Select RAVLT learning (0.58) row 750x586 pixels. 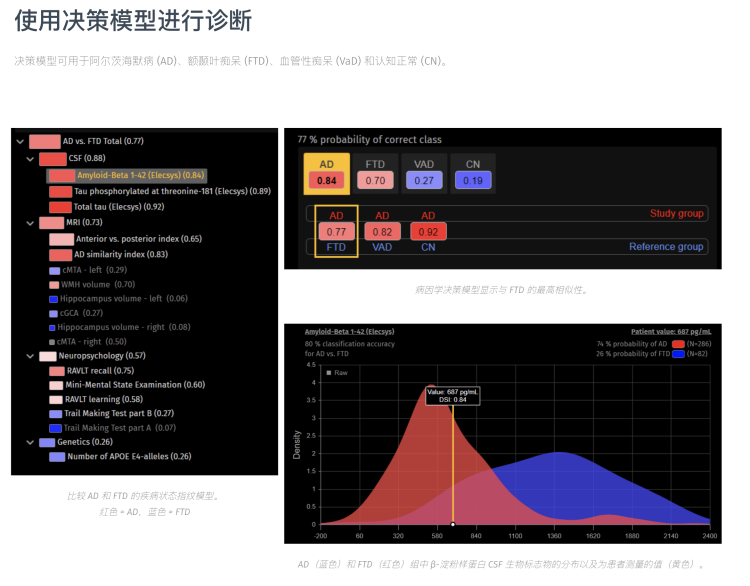click(x=96, y=399)
